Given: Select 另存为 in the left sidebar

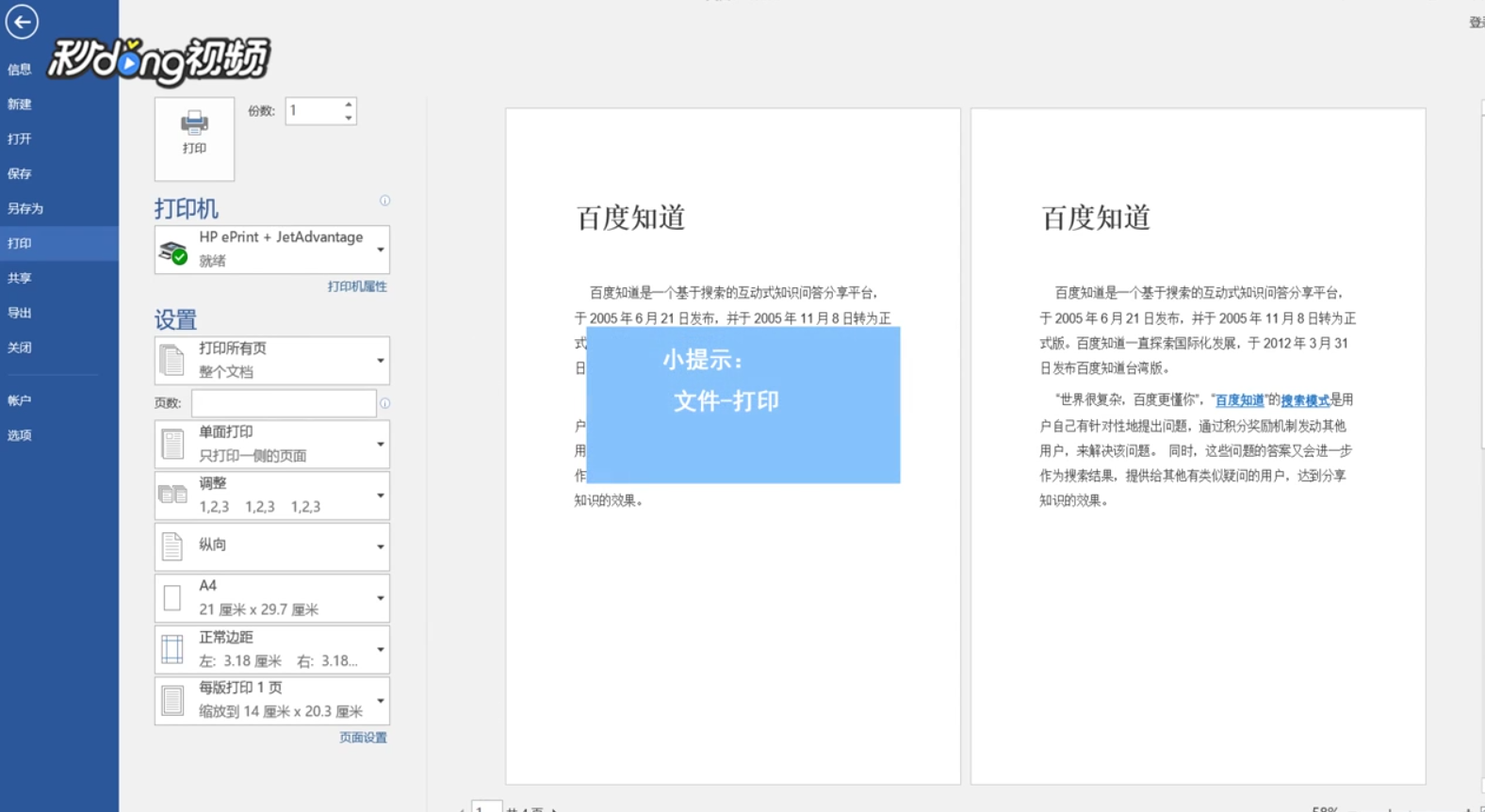Looking at the screenshot, I should click(x=25, y=209).
